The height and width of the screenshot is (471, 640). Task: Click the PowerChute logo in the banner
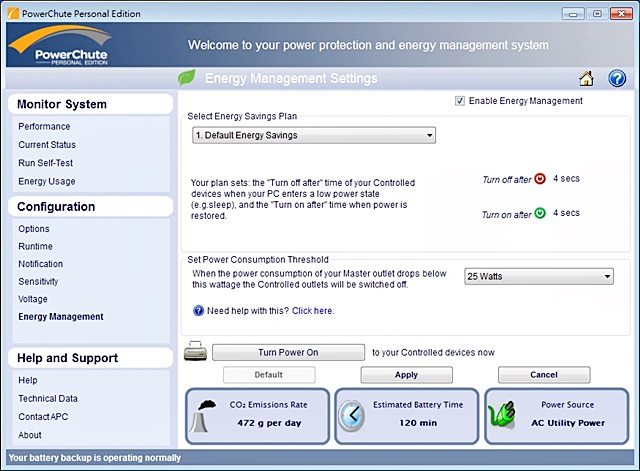[62, 45]
